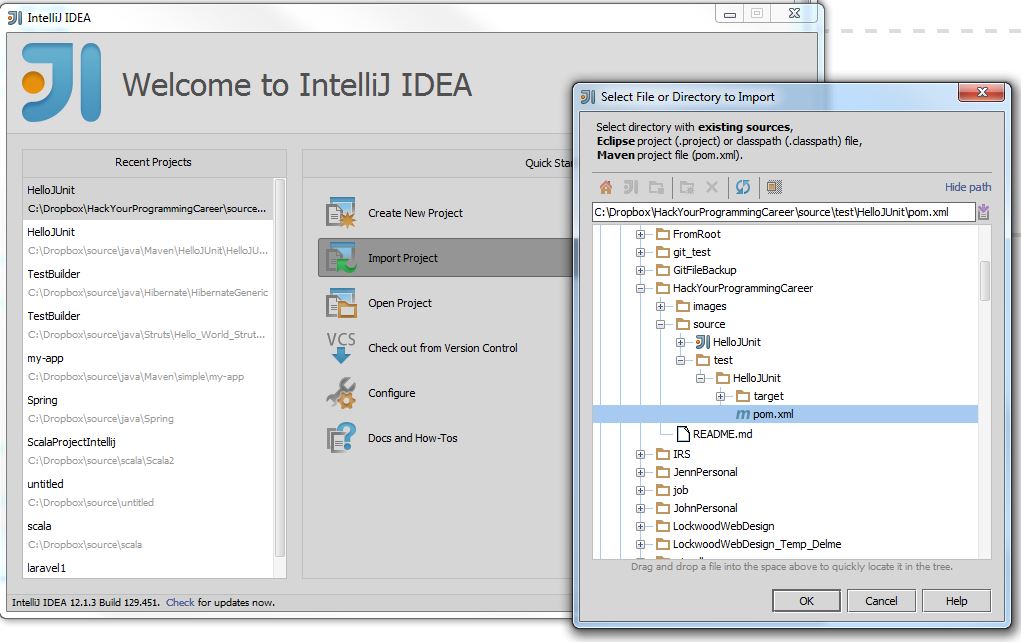Click the module directory toolbar icon
Image resolution: width=1021 pixels, height=642 pixels.
coord(656,188)
